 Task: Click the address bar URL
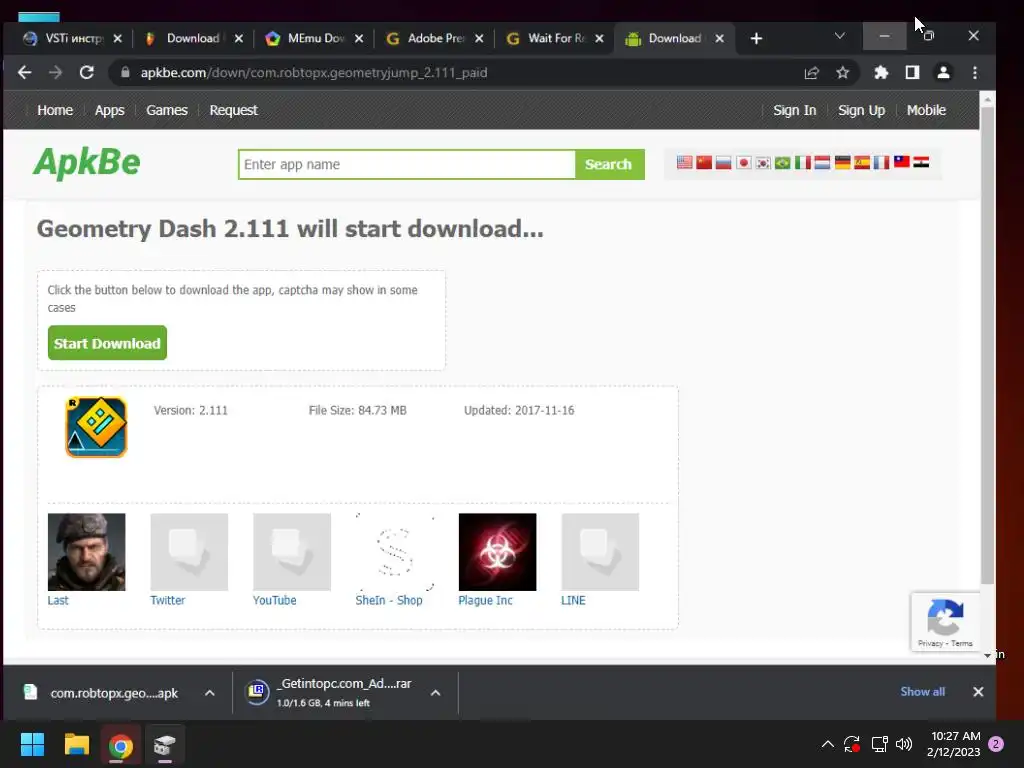click(x=313, y=72)
